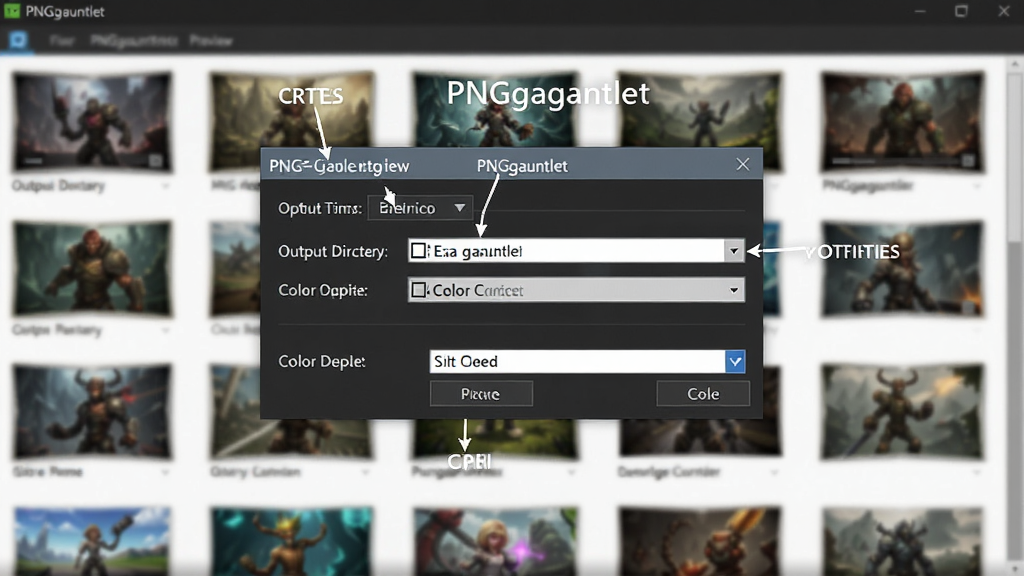Expand the Output Dirctery combo box arrow

pos(734,251)
